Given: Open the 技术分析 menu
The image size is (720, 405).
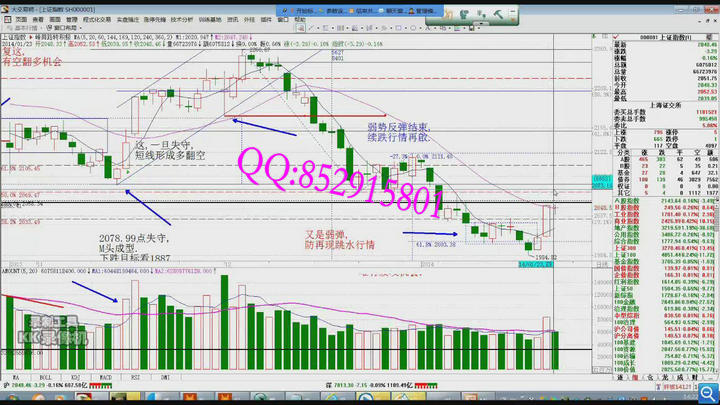Looking at the screenshot, I should tap(181, 19).
